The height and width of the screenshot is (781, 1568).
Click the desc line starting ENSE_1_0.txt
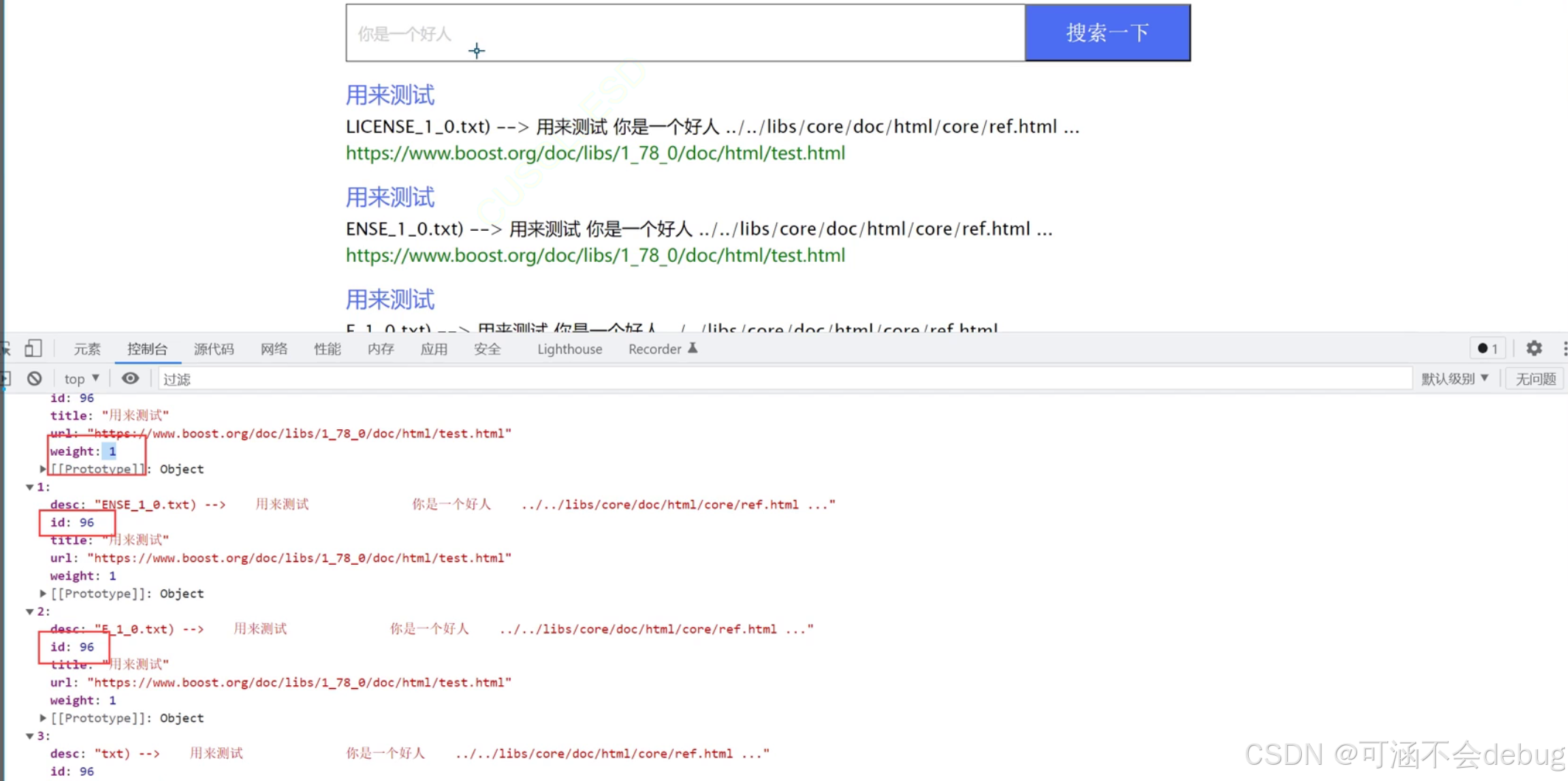(442, 504)
